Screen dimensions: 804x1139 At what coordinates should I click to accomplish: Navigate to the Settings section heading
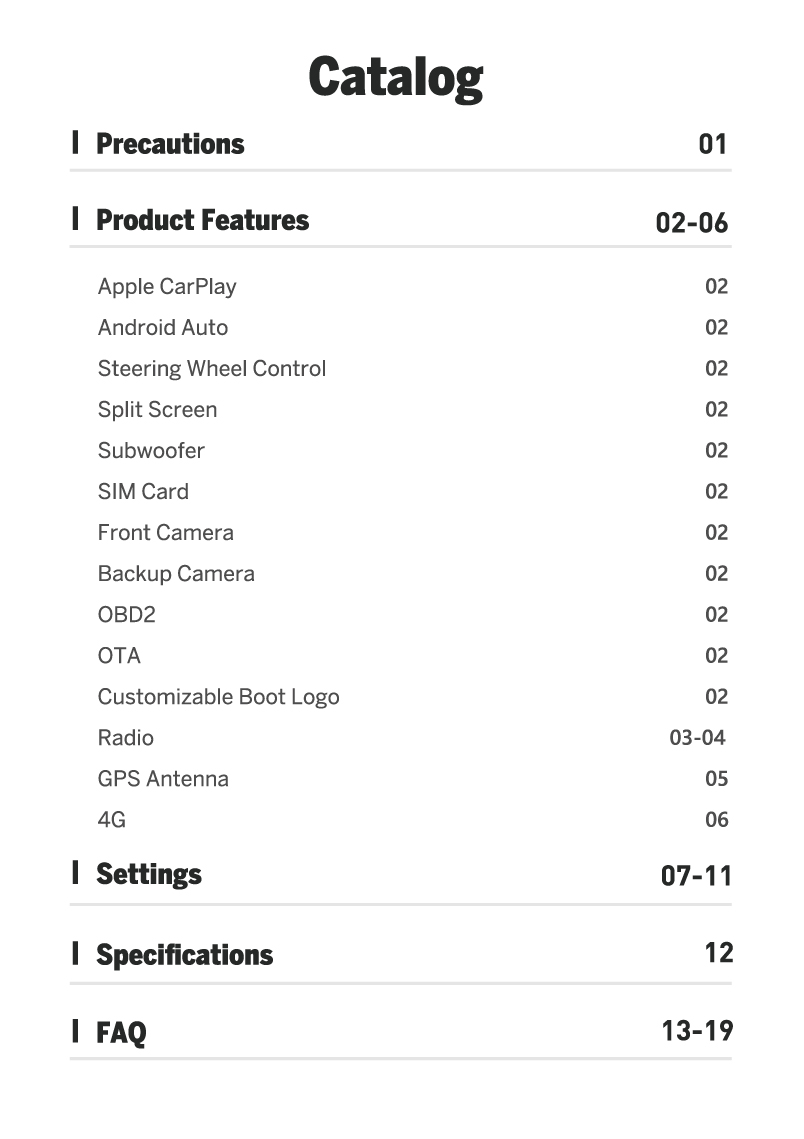[149, 875]
